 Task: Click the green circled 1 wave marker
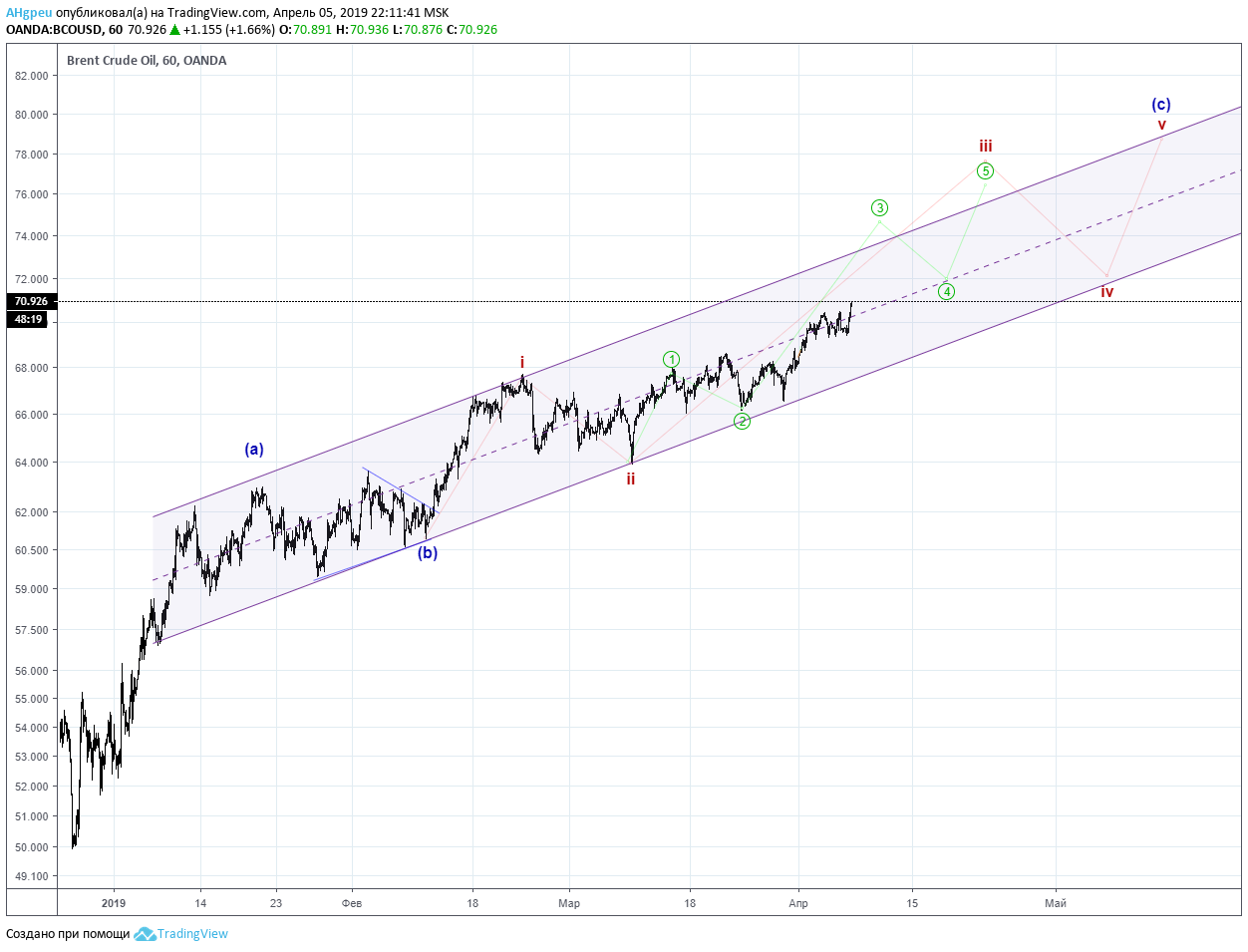[x=672, y=359]
